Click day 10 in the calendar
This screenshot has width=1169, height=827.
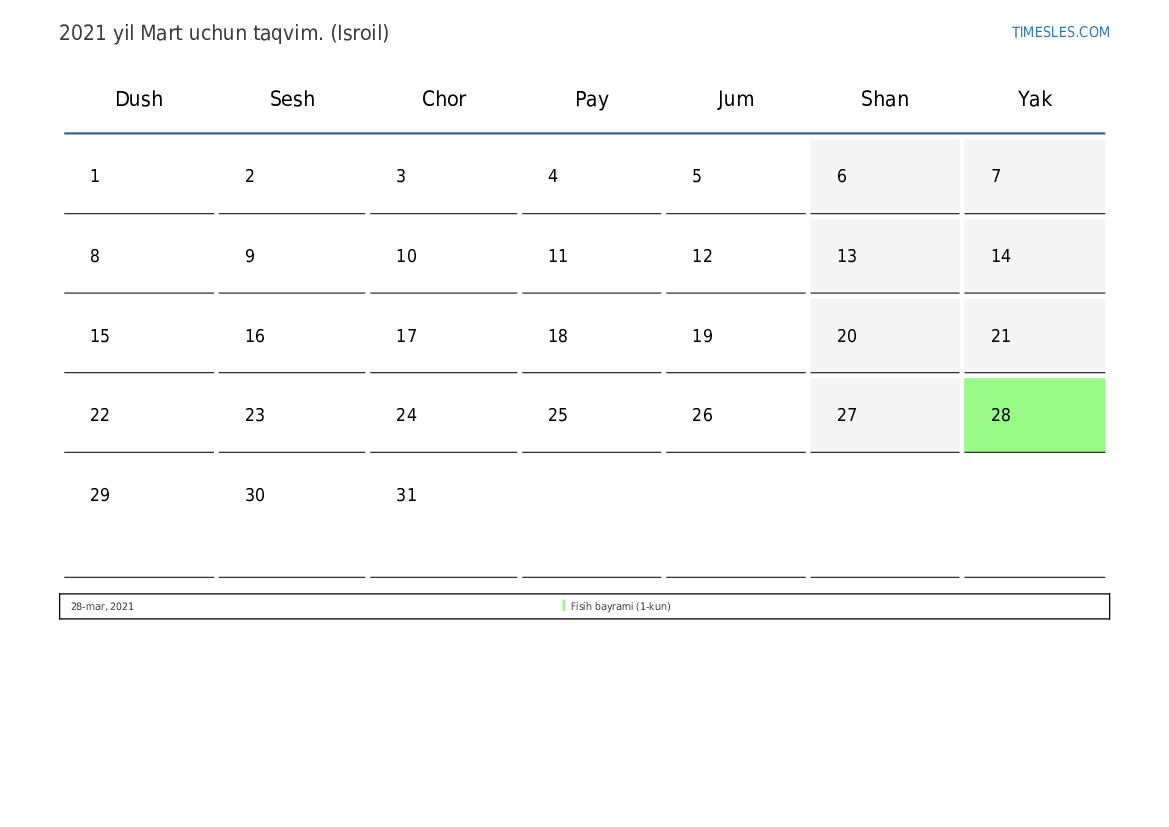[x=444, y=256]
